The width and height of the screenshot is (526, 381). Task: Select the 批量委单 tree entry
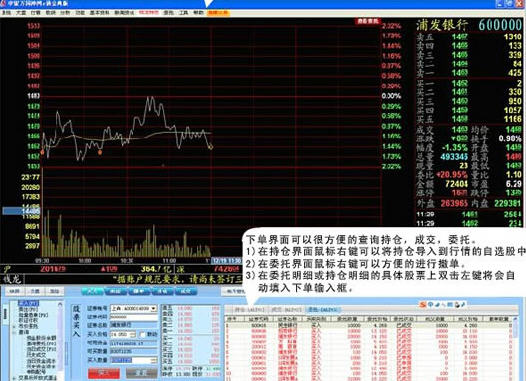34,315
